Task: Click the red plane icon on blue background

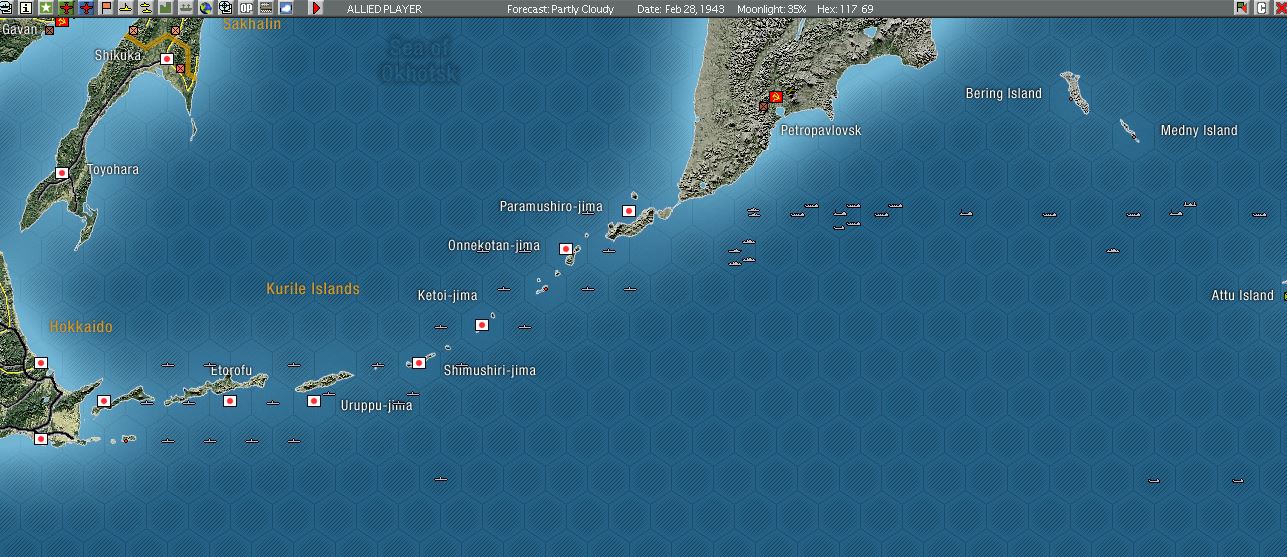Action: click(x=86, y=8)
